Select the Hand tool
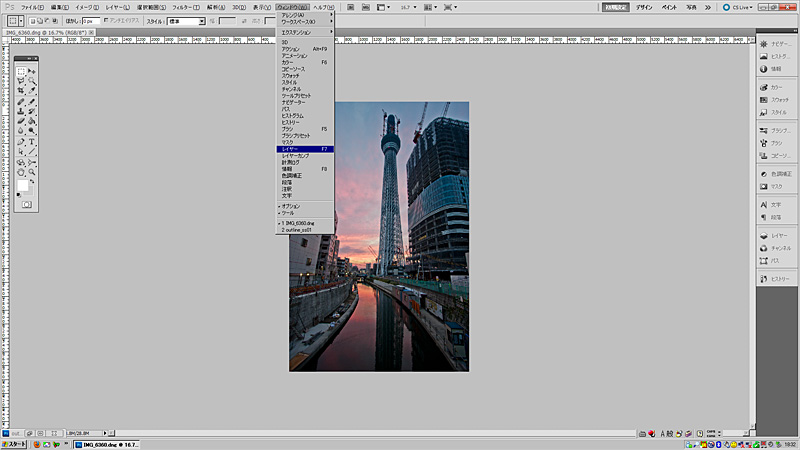Viewport: 800px width, 450px height. [21, 172]
